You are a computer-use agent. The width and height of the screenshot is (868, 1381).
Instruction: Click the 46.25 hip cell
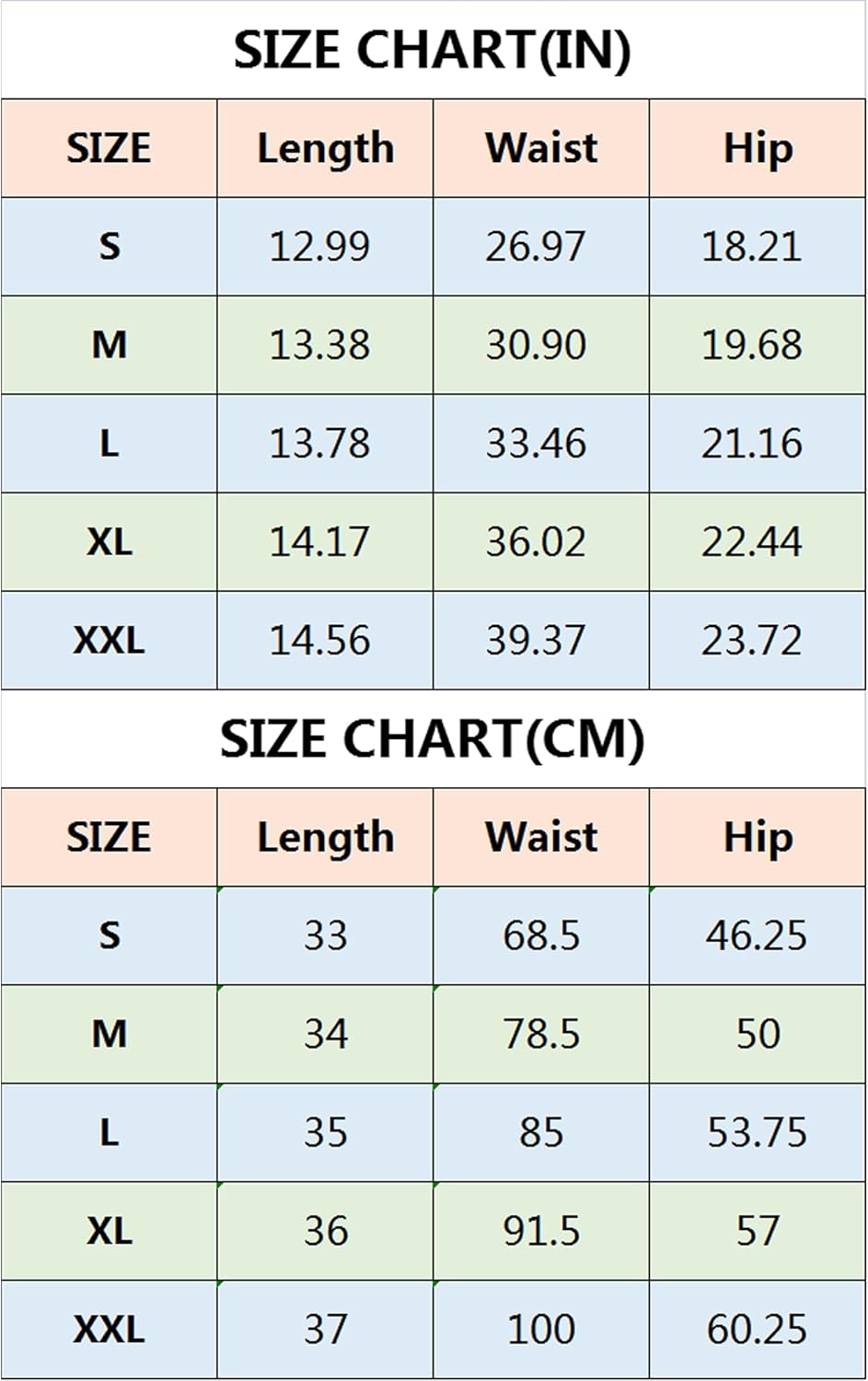tap(758, 935)
